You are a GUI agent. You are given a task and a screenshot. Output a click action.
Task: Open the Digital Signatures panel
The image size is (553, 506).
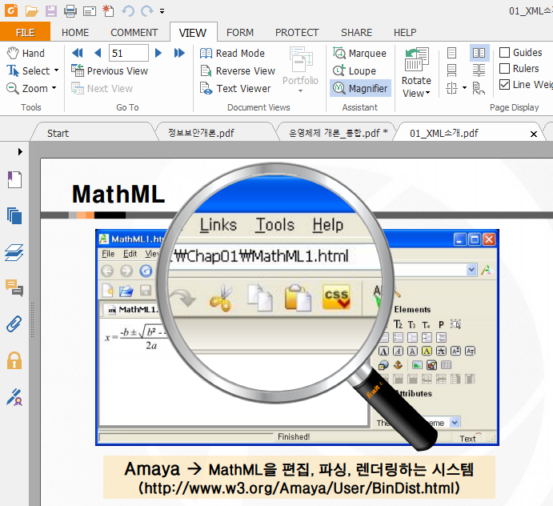pos(14,397)
